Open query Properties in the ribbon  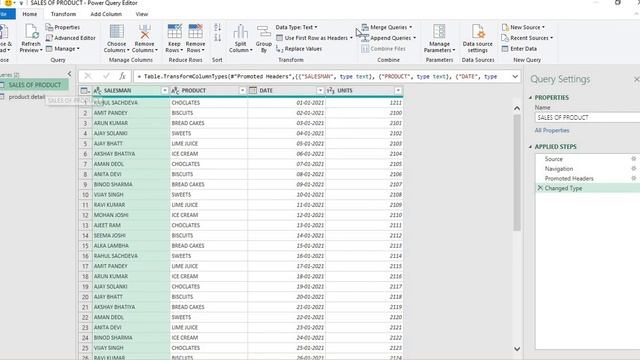click(63, 27)
